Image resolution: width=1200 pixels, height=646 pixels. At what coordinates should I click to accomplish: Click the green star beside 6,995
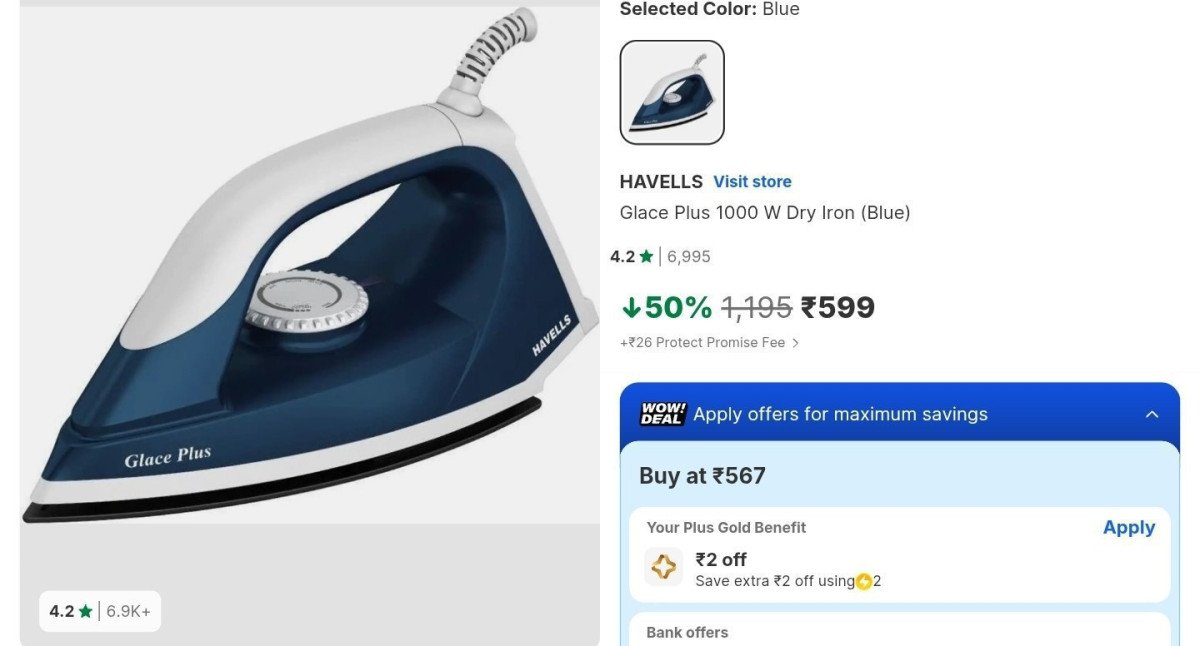[x=646, y=257]
